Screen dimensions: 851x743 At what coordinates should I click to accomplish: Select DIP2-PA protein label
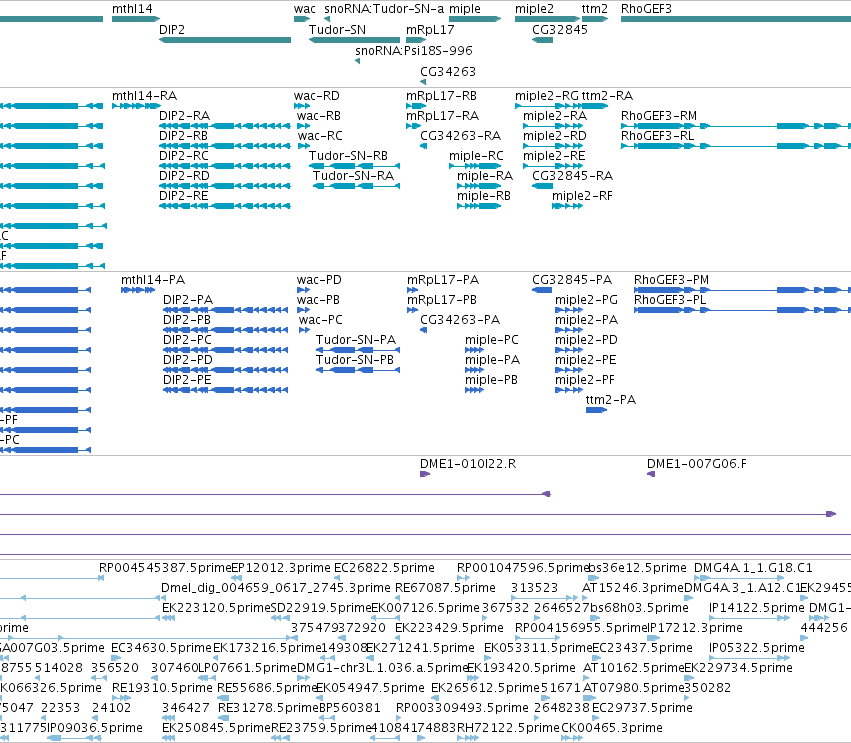coord(188,300)
